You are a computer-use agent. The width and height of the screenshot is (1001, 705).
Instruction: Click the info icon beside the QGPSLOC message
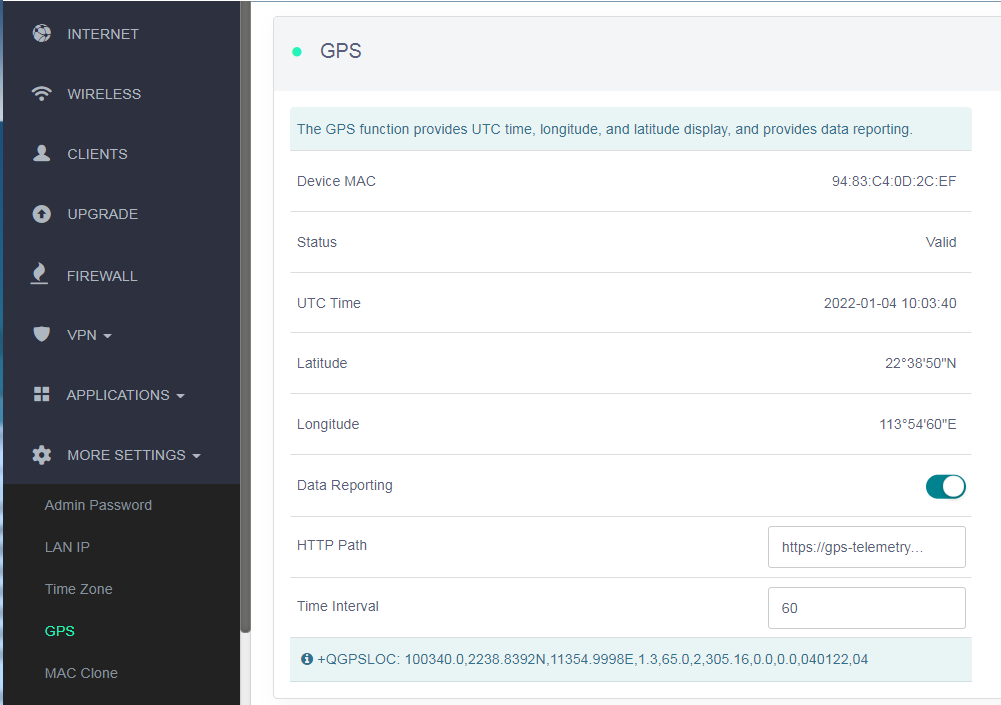(307, 659)
